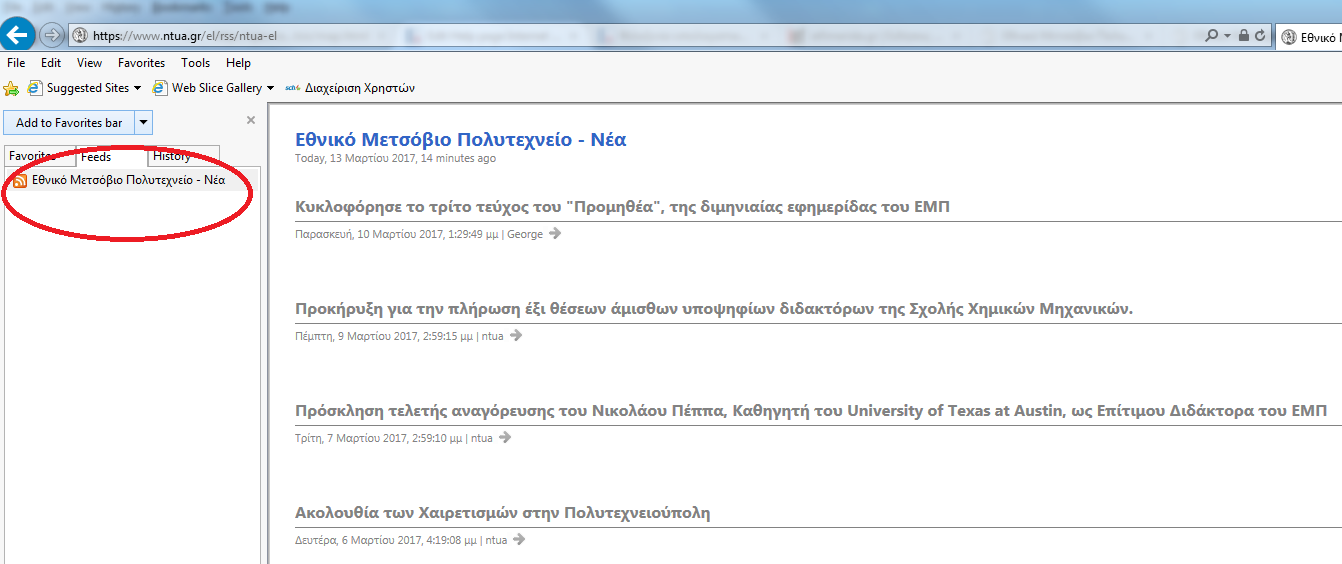
Task: Expand the Suggested Sites dropdown arrow
Action: coord(137,88)
